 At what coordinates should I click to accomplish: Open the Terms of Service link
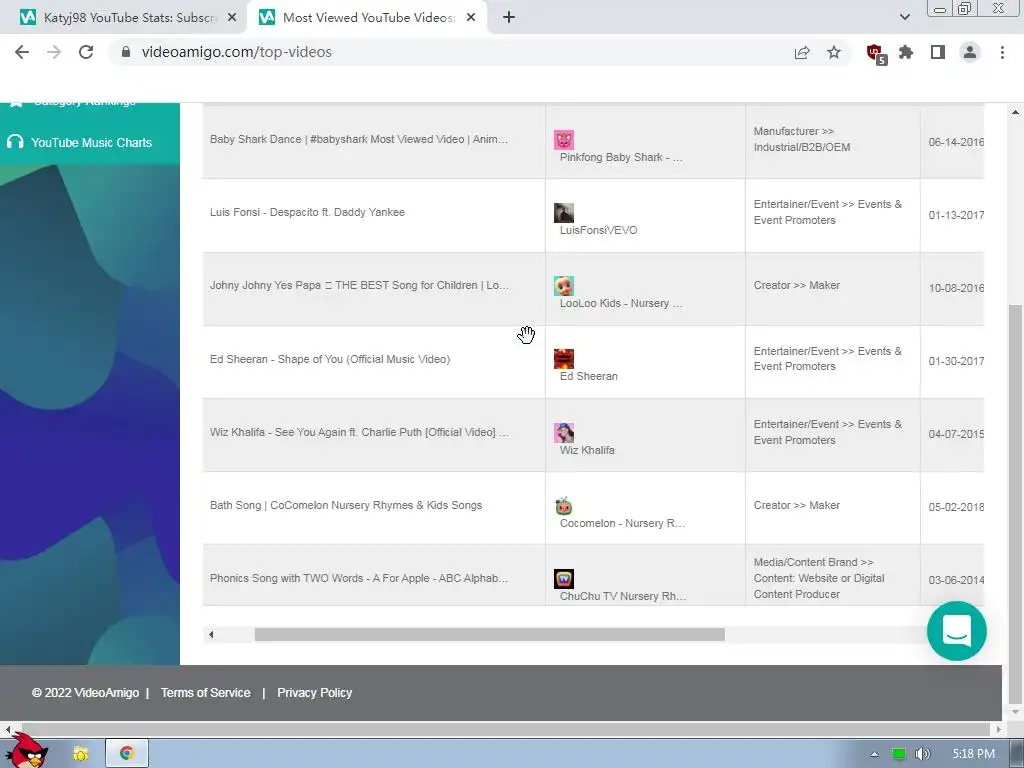[x=206, y=693]
